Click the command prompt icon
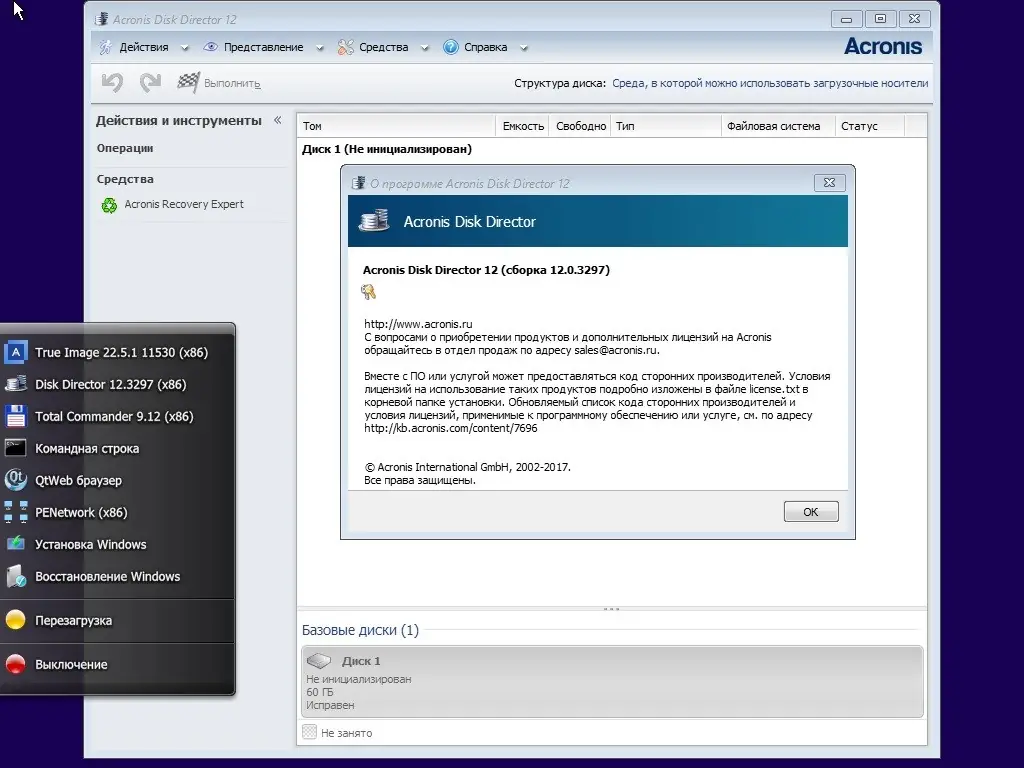 [x=16, y=448]
